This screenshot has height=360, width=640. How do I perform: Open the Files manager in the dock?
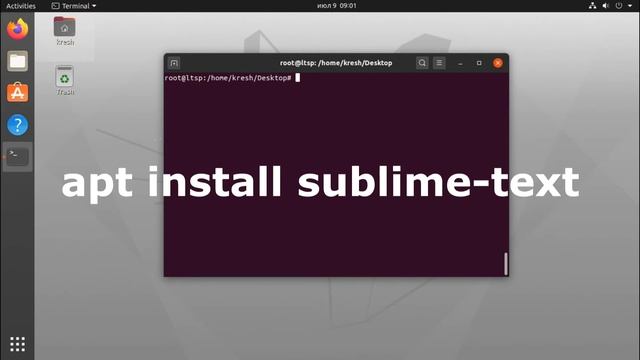coord(18,61)
